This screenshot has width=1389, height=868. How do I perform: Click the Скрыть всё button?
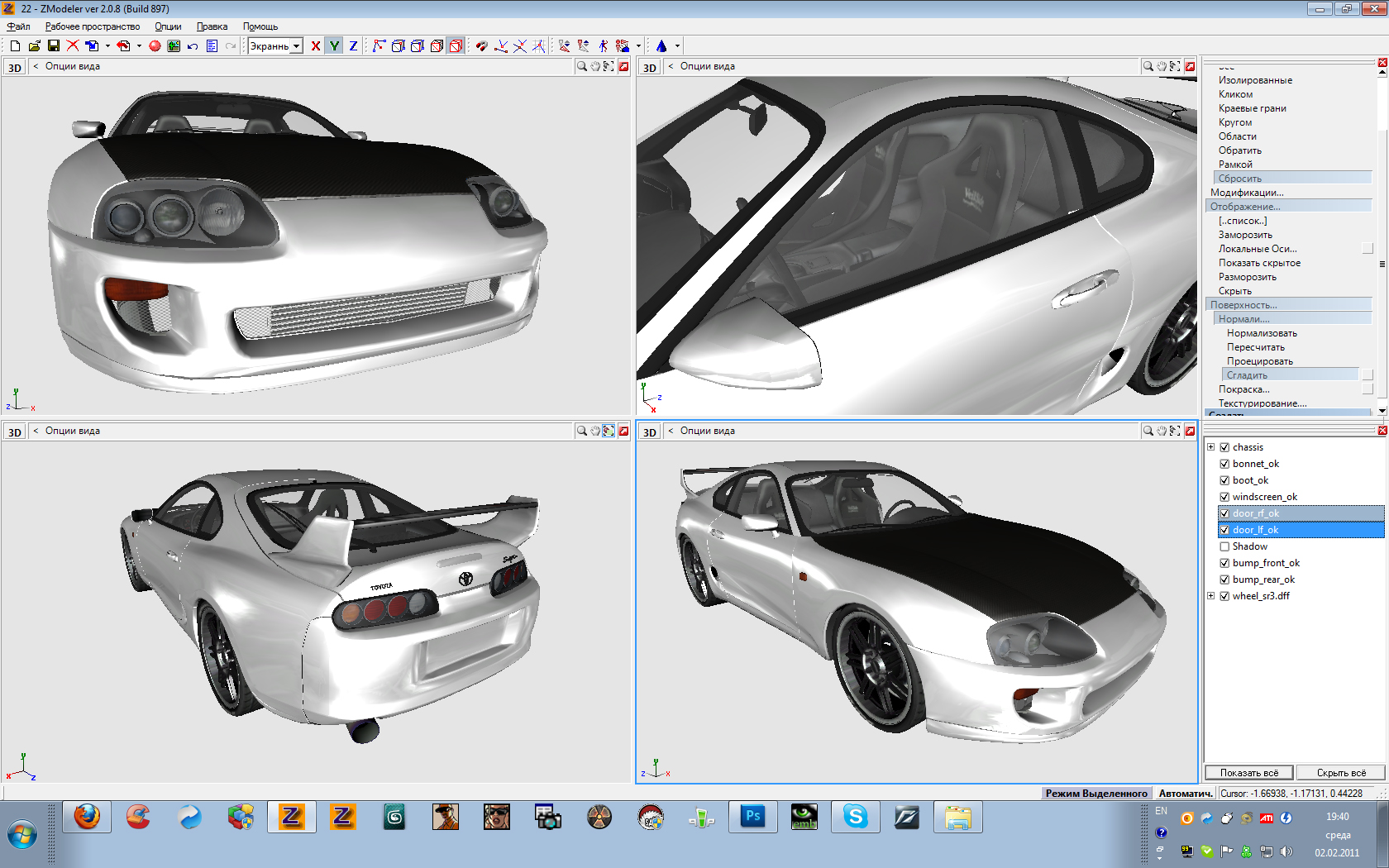click(1340, 773)
